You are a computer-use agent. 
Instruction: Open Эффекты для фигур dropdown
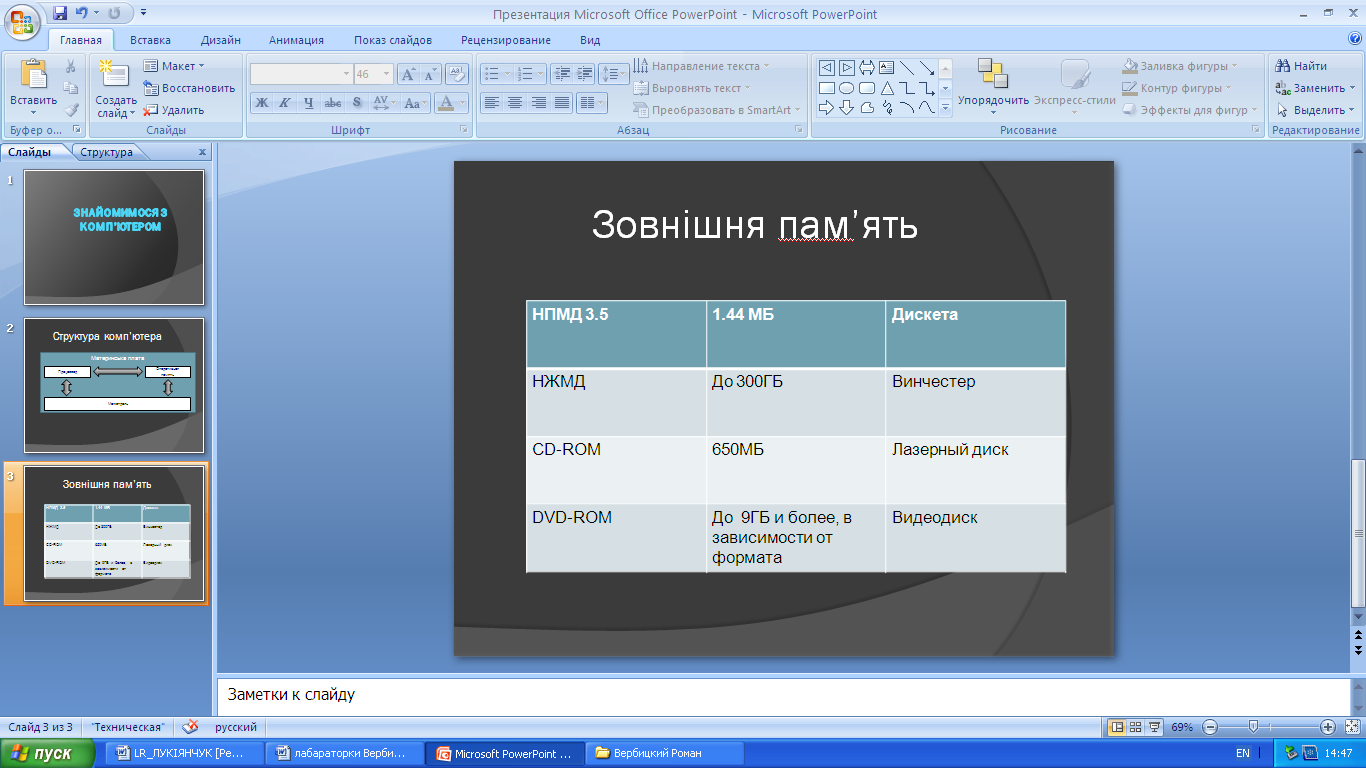click(x=1189, y=110)
